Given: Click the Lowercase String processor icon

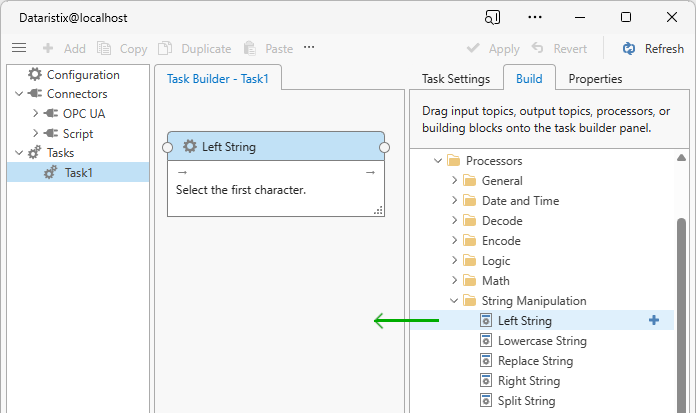Looking at the screenshot, I should pos(486,340).
